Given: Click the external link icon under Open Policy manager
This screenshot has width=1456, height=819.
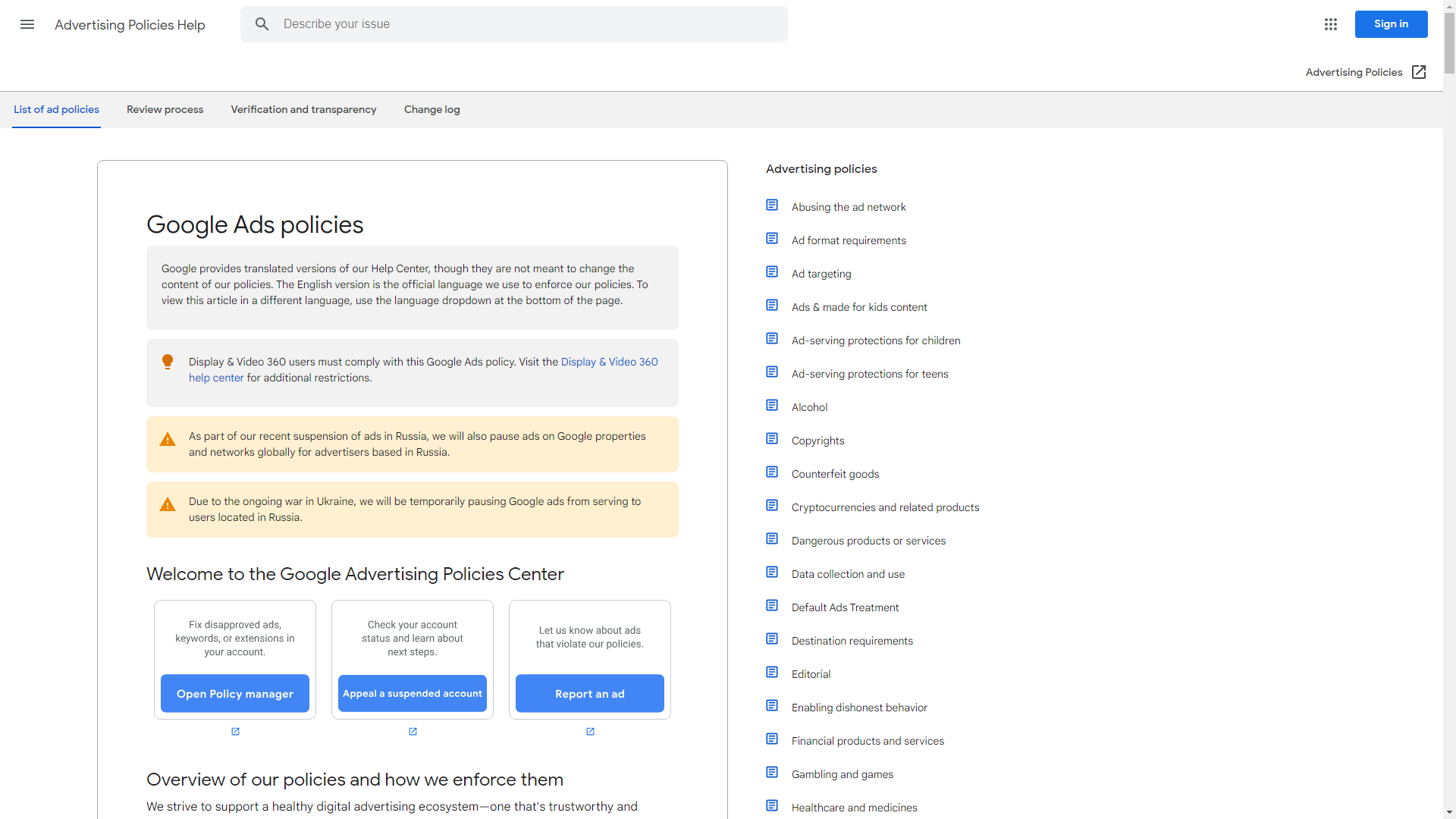Looking at the screenshot, I should coord(235,732).
